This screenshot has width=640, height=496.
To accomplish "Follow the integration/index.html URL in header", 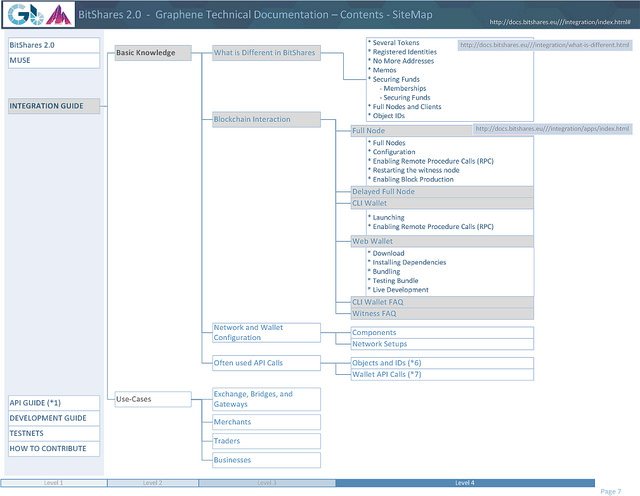I will pos(560,22).
